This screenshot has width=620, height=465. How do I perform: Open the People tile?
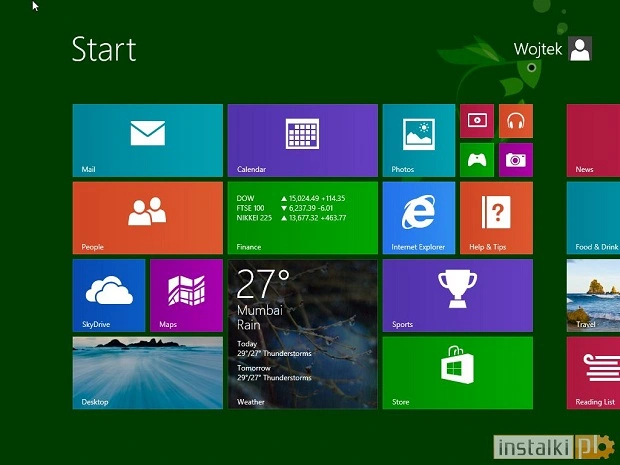148,218
